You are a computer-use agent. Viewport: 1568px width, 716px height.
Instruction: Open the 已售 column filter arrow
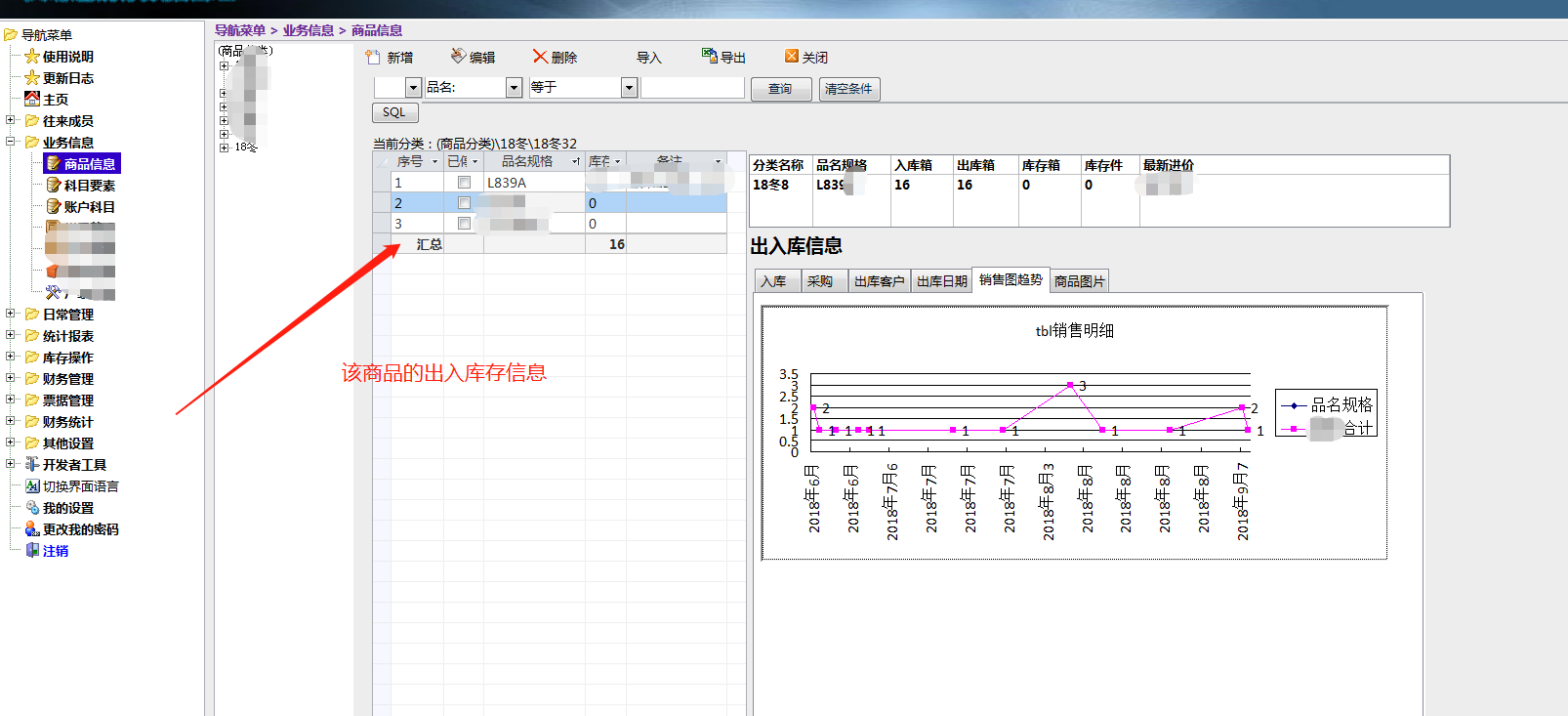[475, 162]
